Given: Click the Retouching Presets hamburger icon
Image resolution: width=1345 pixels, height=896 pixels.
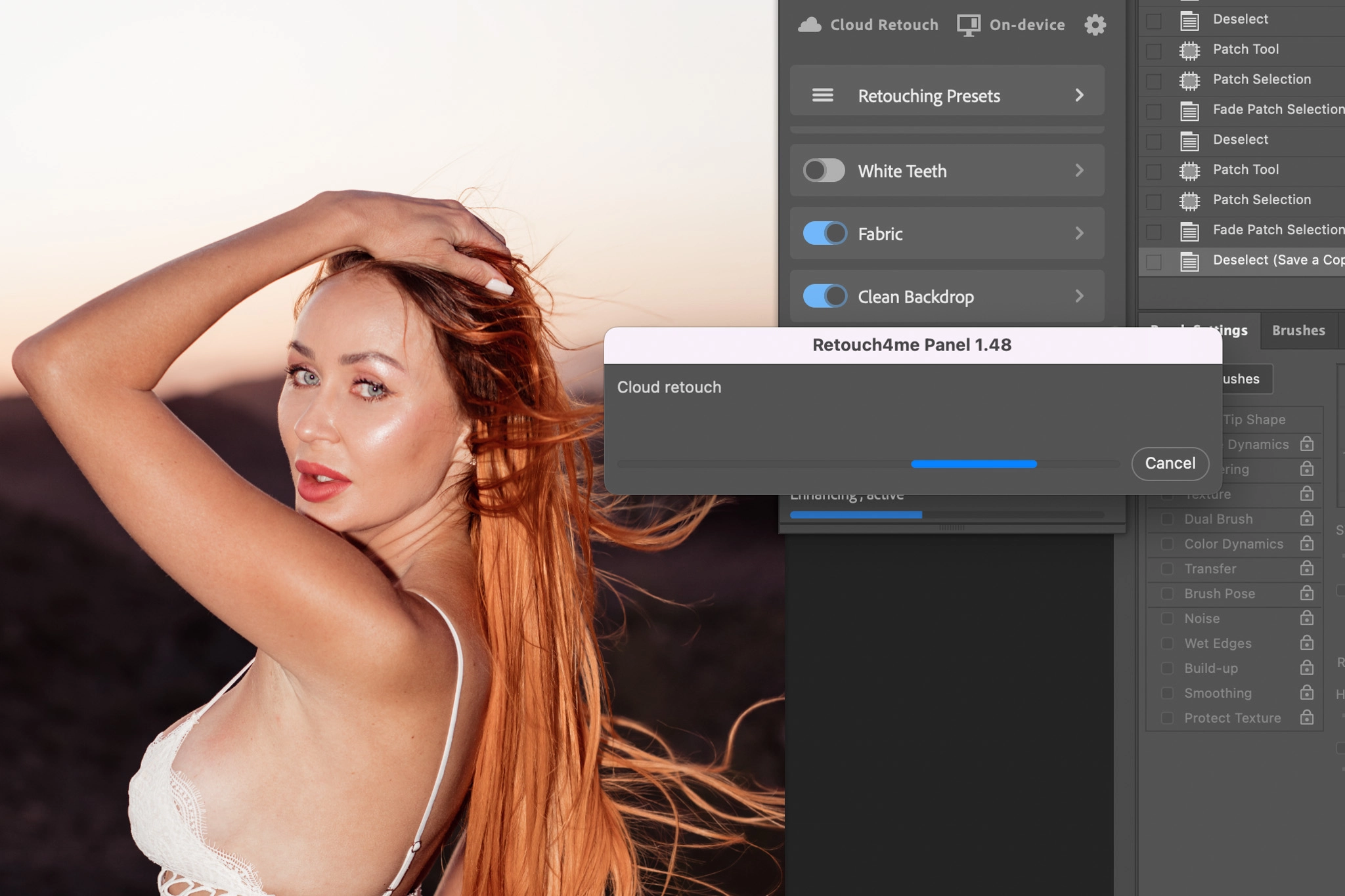Looking at the screenshot, I should pos(822,96).
